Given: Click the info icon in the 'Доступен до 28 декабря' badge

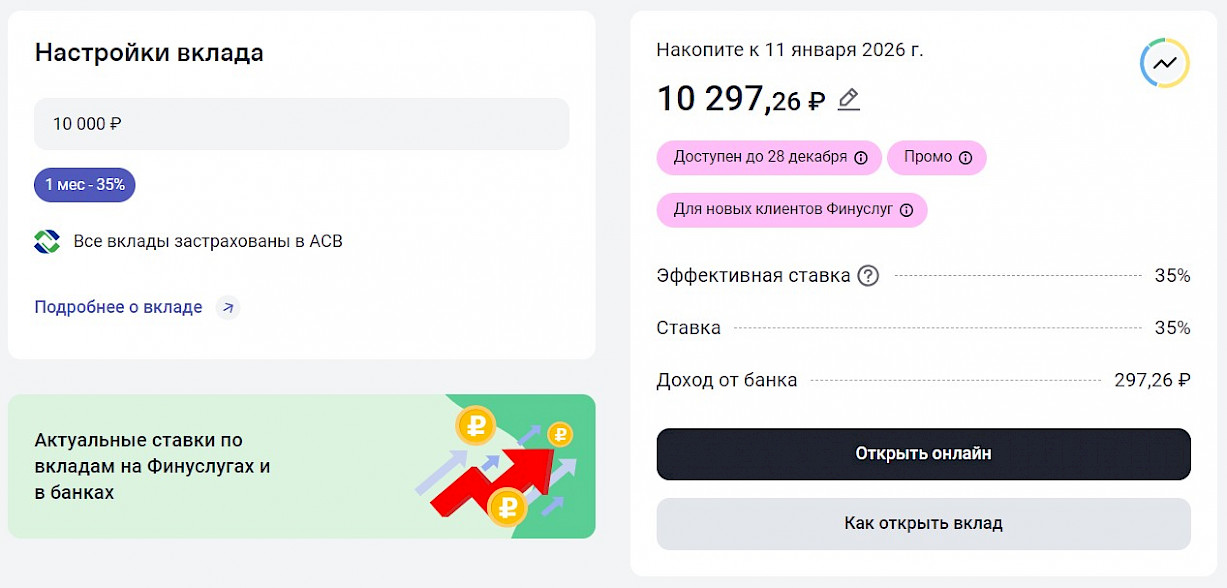Looking at the screenshot, I should pyautogui.click(x=860, y=158).
